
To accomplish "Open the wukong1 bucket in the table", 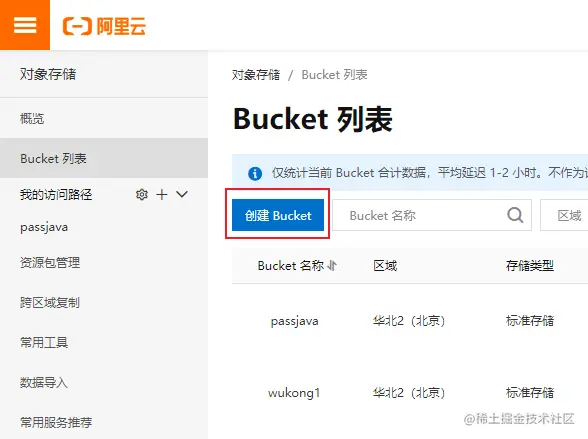I will pyautogui.click(x=294, y=393).
